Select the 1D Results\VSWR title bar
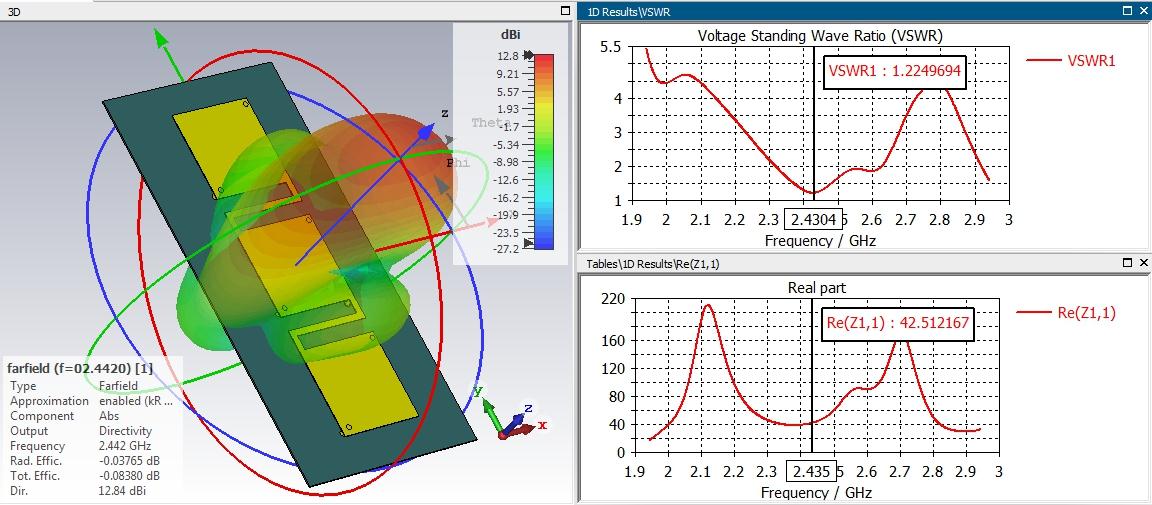 point(865,11)
